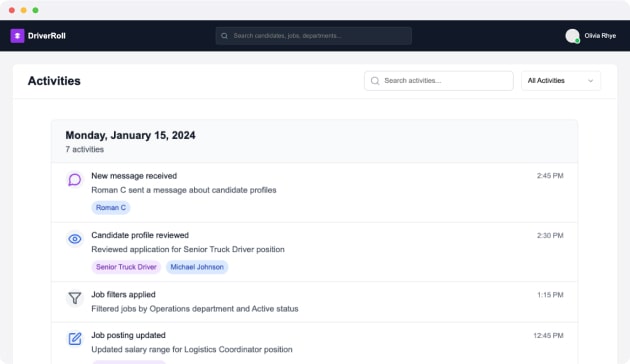Screen dimensions: 630x364
Task: Click the eye icon for Candidate profile reviewed
Action: click(75, 239)
